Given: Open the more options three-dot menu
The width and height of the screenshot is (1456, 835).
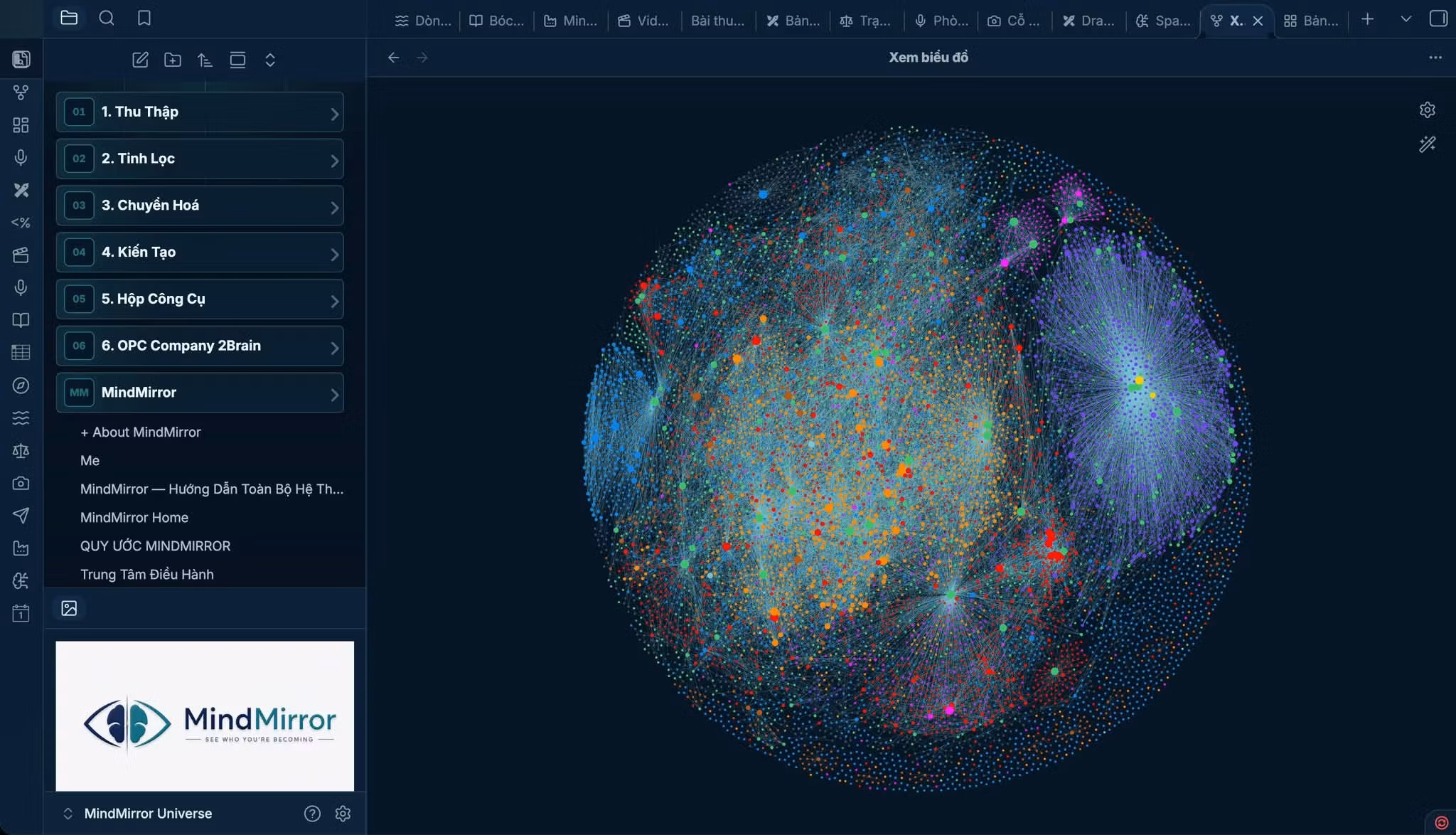Looking at the screenshot, I should 1435,58.
